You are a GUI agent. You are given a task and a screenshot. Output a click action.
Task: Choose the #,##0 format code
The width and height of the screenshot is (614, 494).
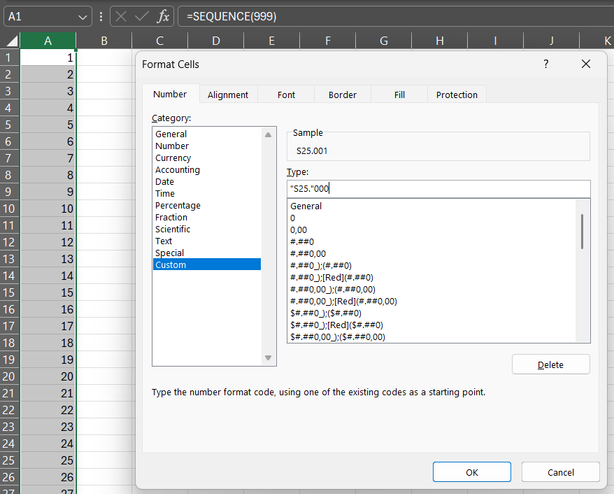302,241
